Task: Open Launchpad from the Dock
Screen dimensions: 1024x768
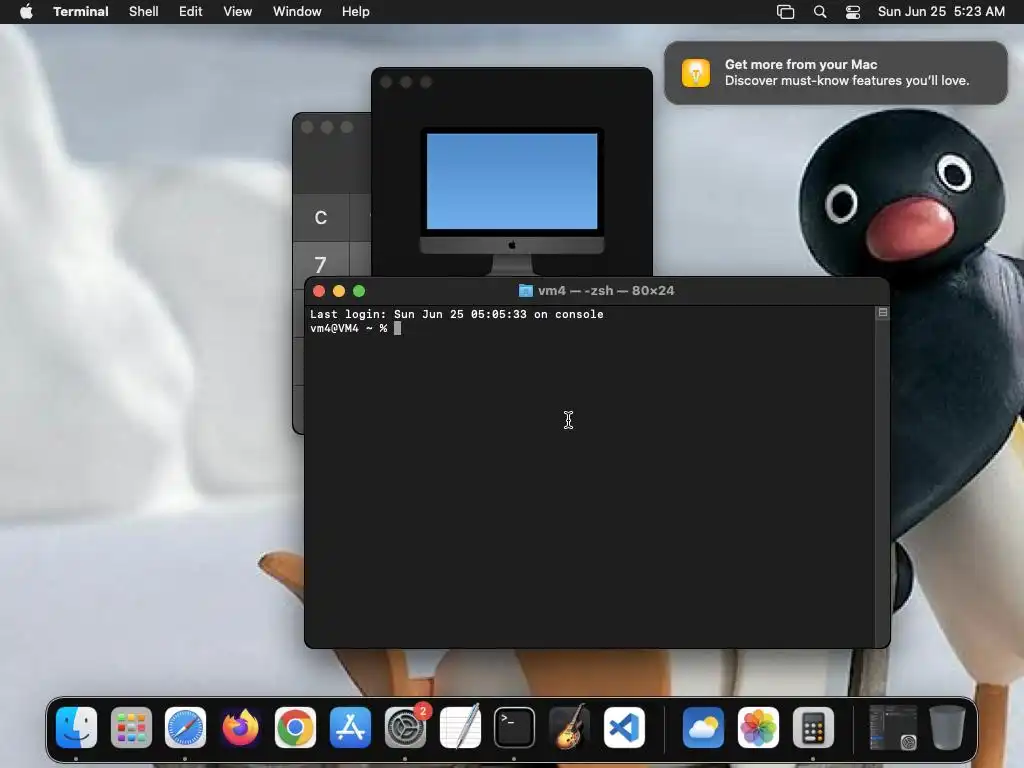Action: tap(131, 728)
